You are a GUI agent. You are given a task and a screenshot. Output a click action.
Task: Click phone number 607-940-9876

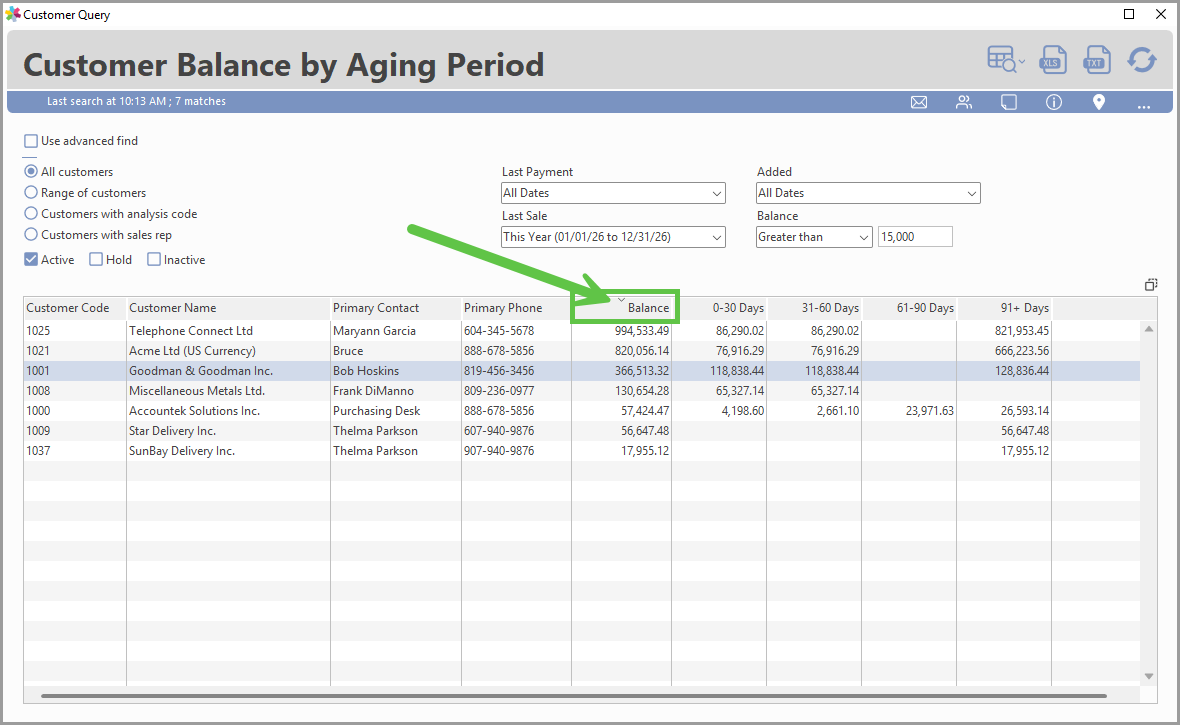499,431
